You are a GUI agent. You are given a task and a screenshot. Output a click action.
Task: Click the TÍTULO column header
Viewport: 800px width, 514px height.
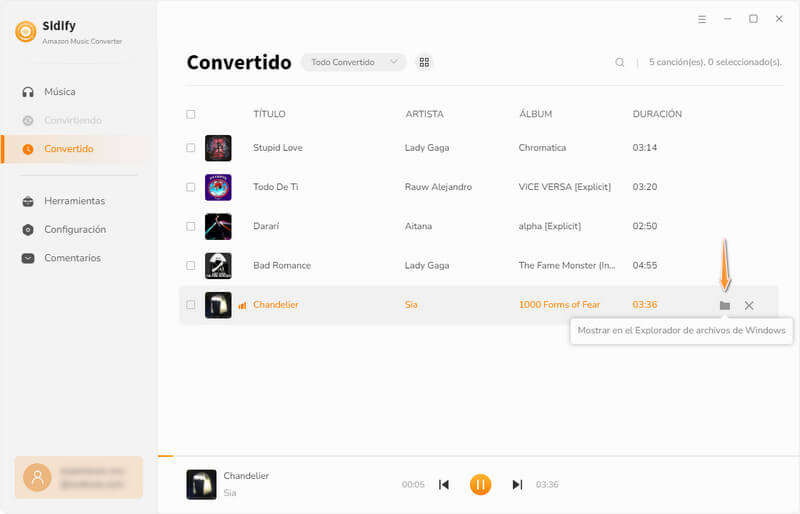pyautogui.click(x=269, y=114)
